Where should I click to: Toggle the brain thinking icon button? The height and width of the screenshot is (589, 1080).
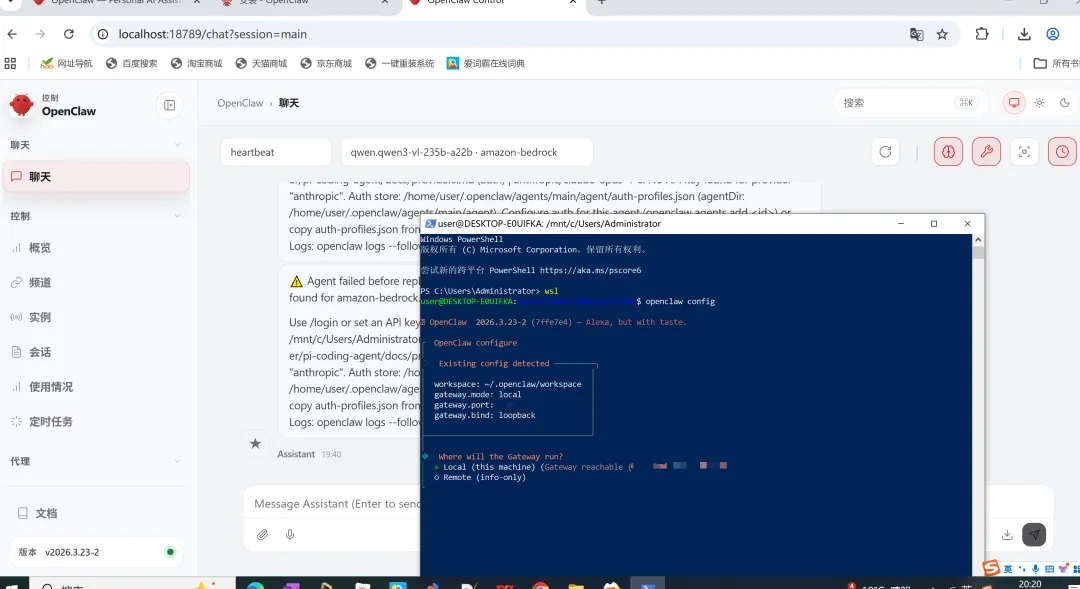(x=948, y=152)
